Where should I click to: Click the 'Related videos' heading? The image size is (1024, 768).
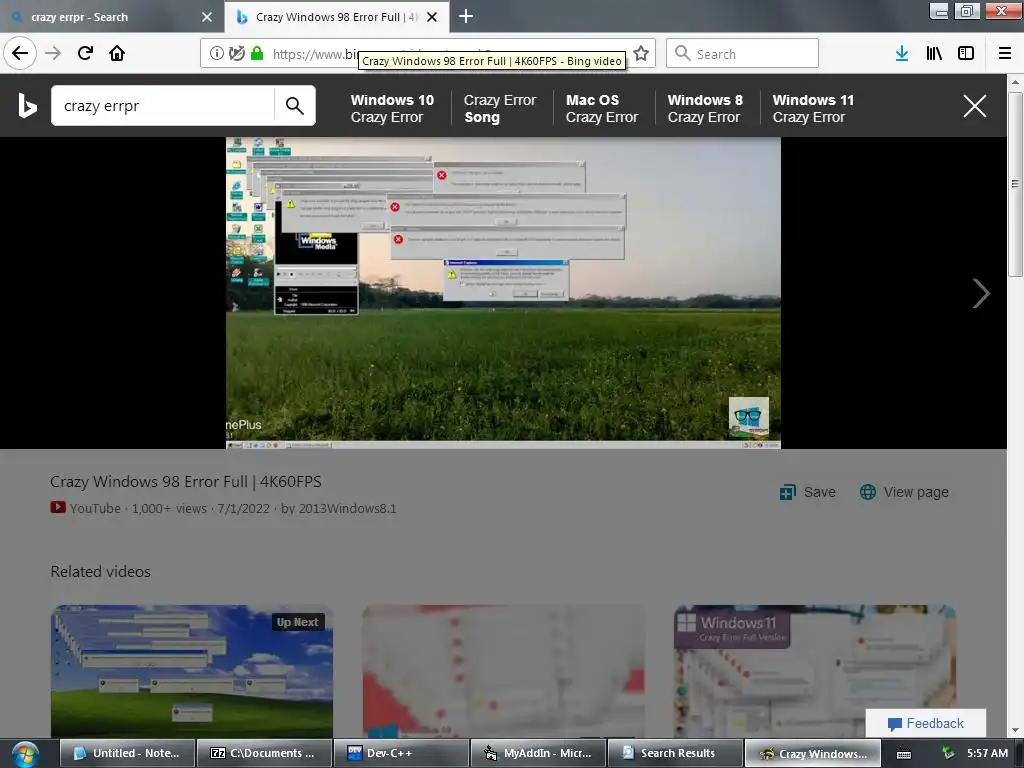(101, 571)
